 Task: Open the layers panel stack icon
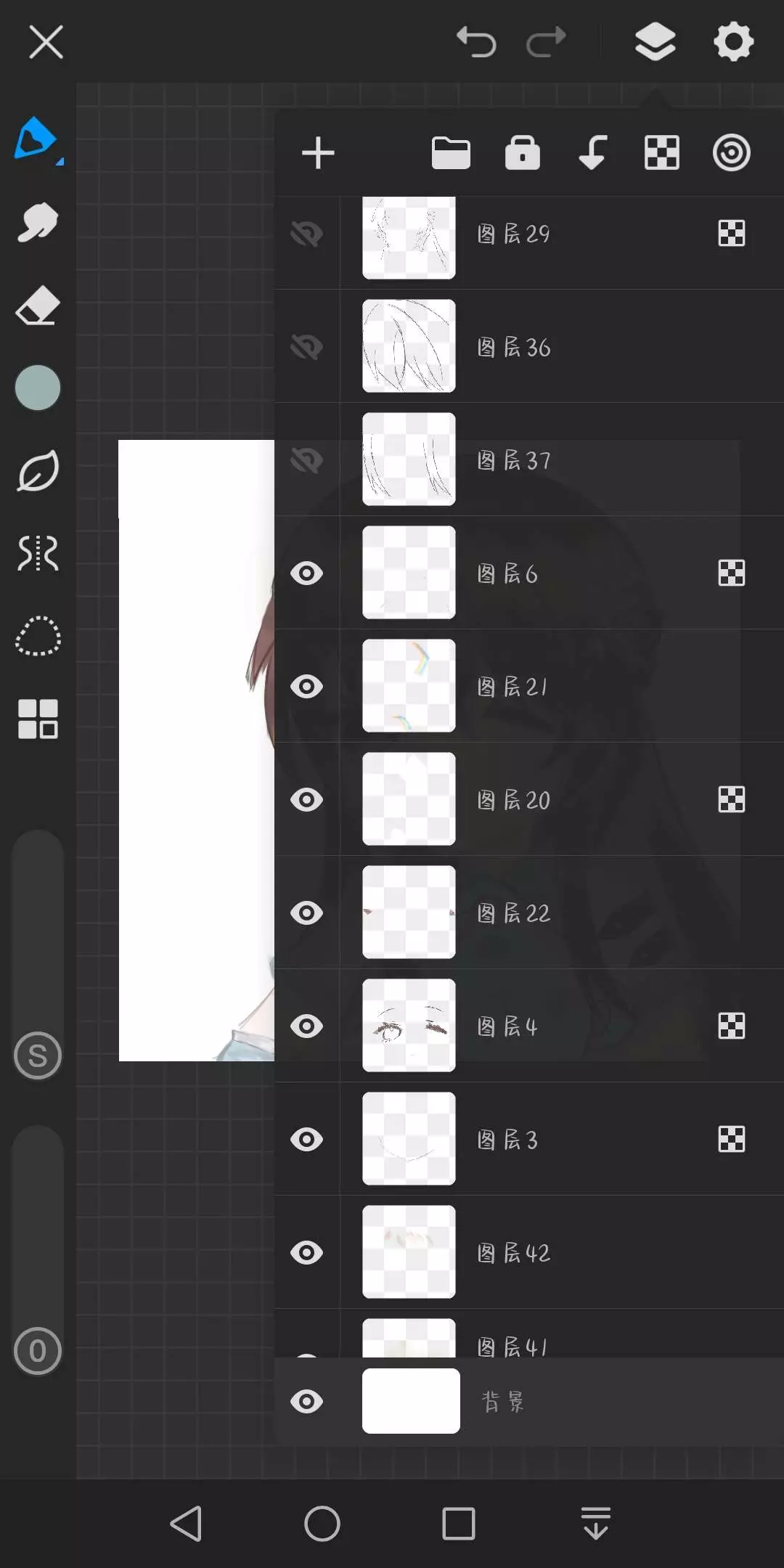656,41
